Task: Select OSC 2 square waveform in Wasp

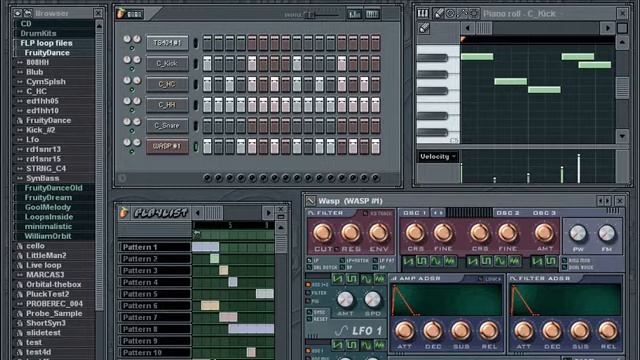Action: (487, 261)
